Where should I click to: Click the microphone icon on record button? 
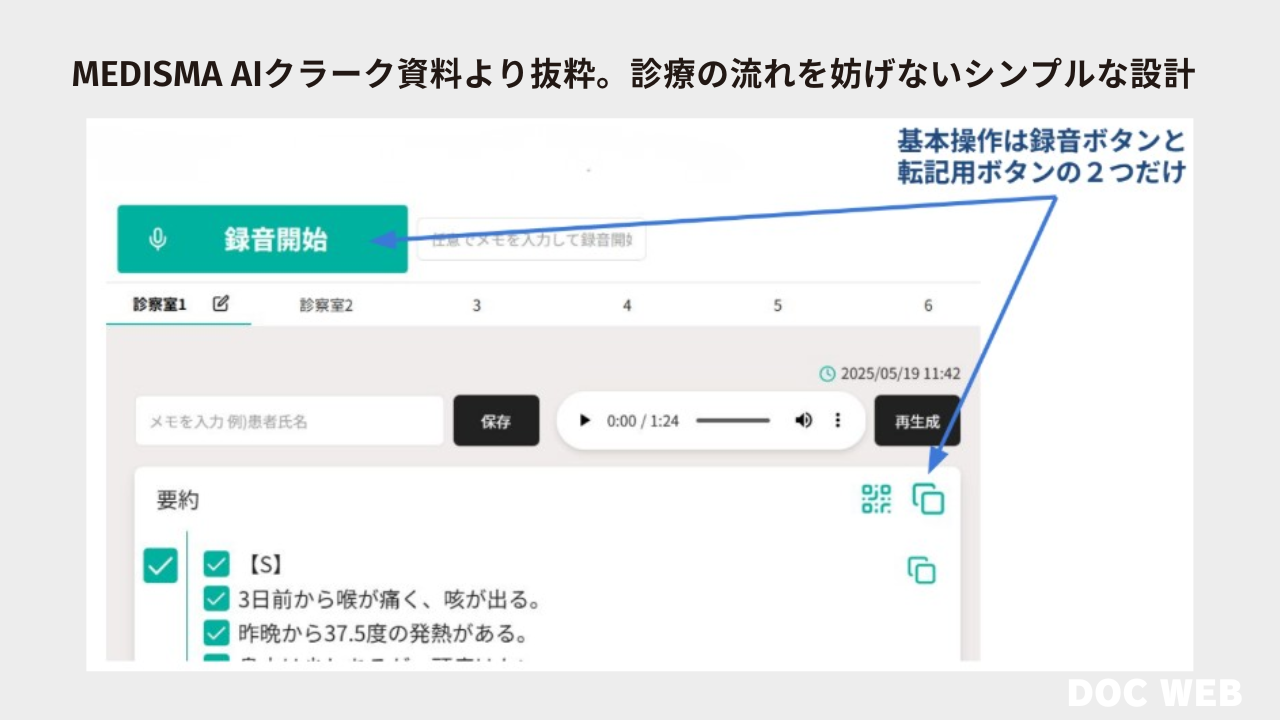pyautogui.click(x=156, y=240)
